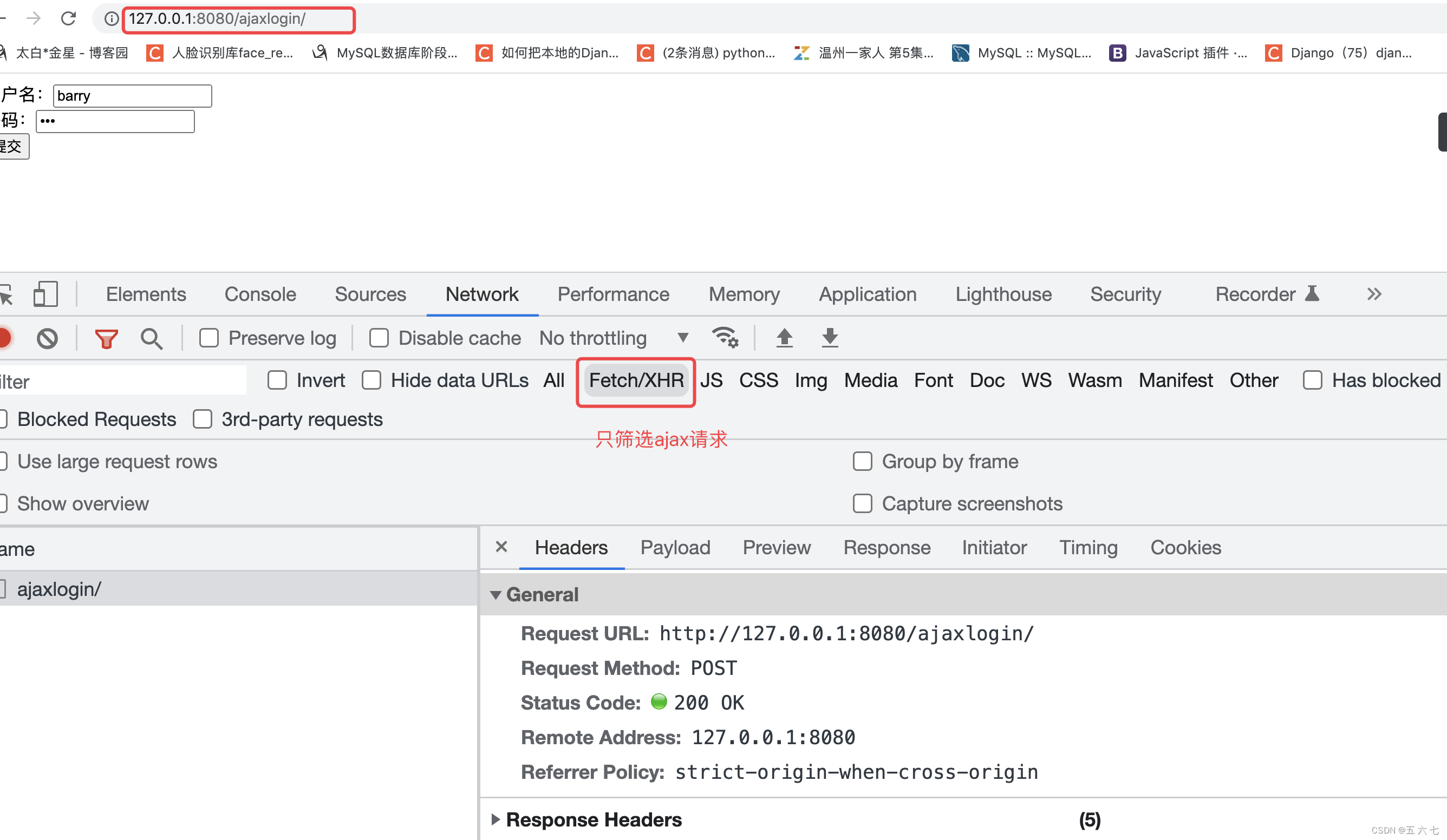Screen dimensions: 1447x840
Task: Show more DevTools tabs chevrons
Action: pyautogui.click(x=1373, y=294)
